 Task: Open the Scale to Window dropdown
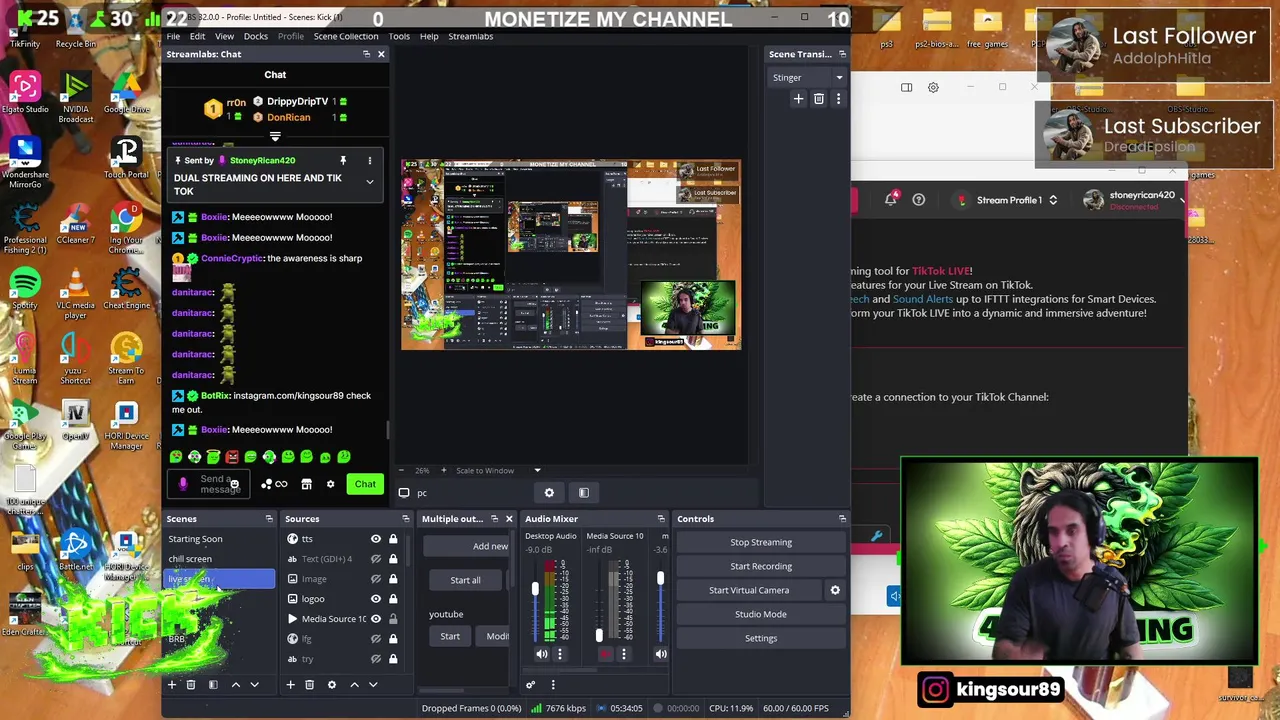(498, 470)
